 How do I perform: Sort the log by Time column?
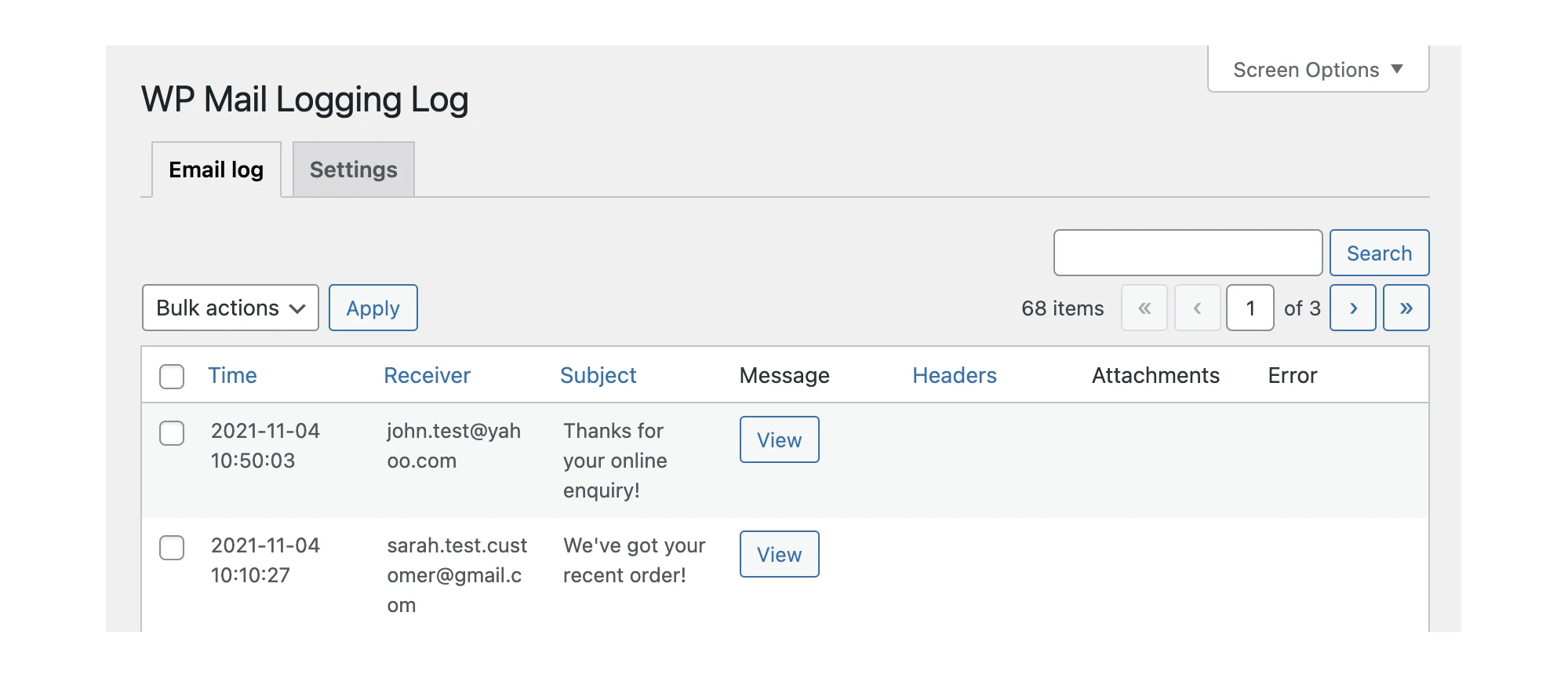(x=232, y=375)
